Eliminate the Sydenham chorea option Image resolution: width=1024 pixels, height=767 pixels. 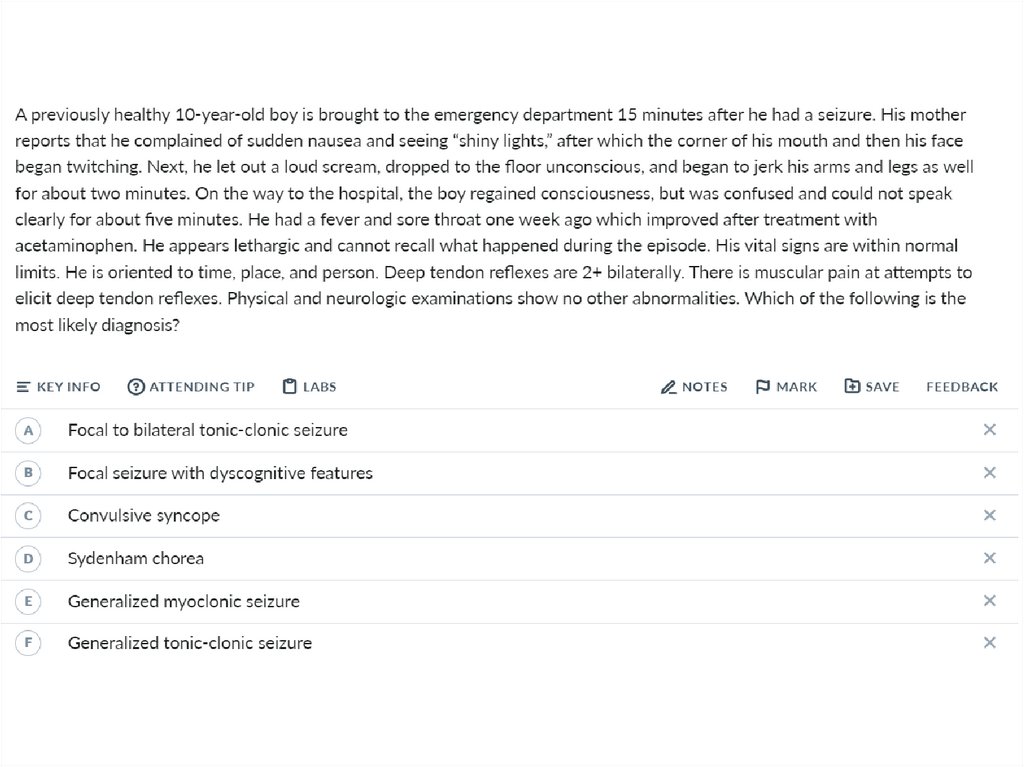coord(989,558)
